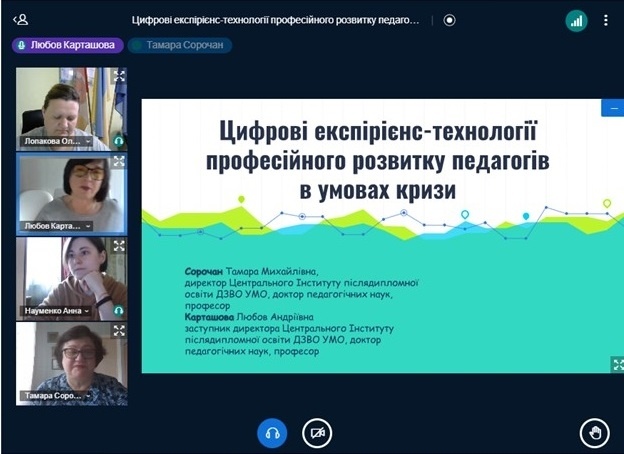Open Любов Карташова webcam name menu
The width and height of the screenshot is (624, 454).
88,227
